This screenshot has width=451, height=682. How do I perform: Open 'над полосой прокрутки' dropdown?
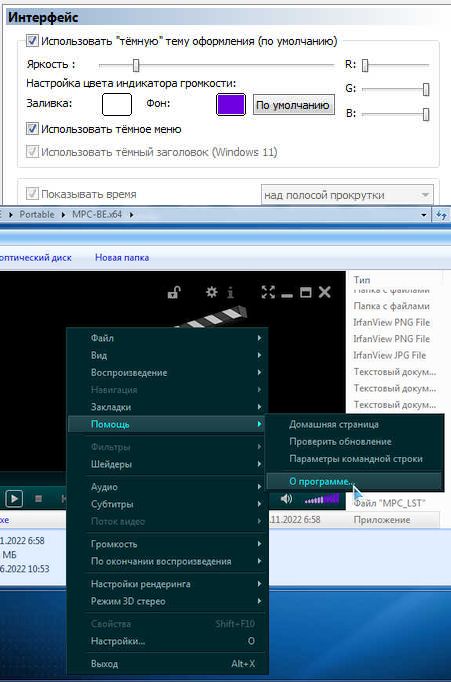click(x=347, y=195)
